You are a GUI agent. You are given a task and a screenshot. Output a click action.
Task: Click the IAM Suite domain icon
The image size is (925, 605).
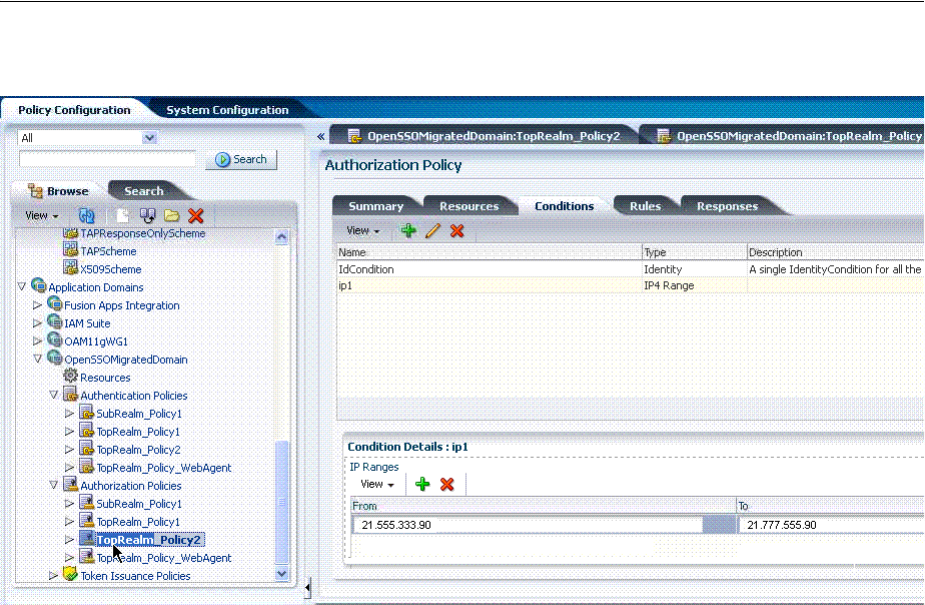(54, 322)
